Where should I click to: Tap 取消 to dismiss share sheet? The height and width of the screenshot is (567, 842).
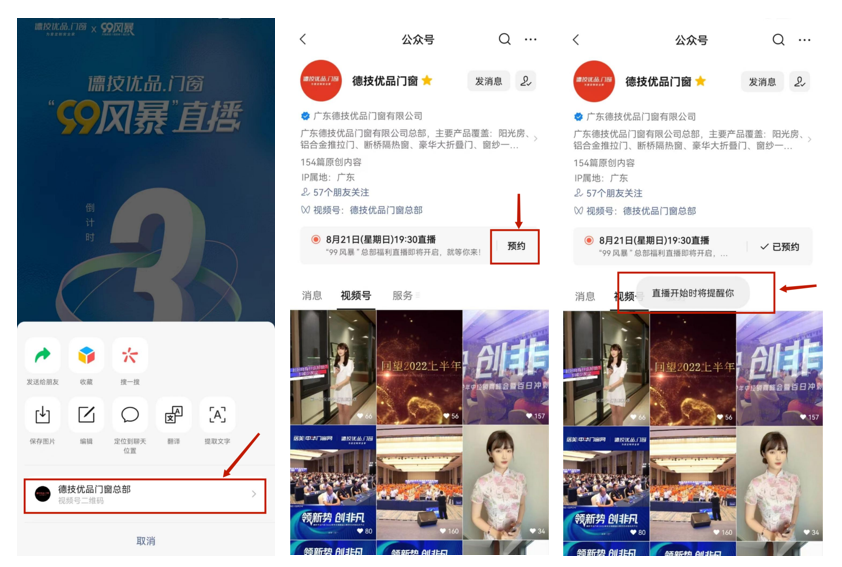point(146,541)
